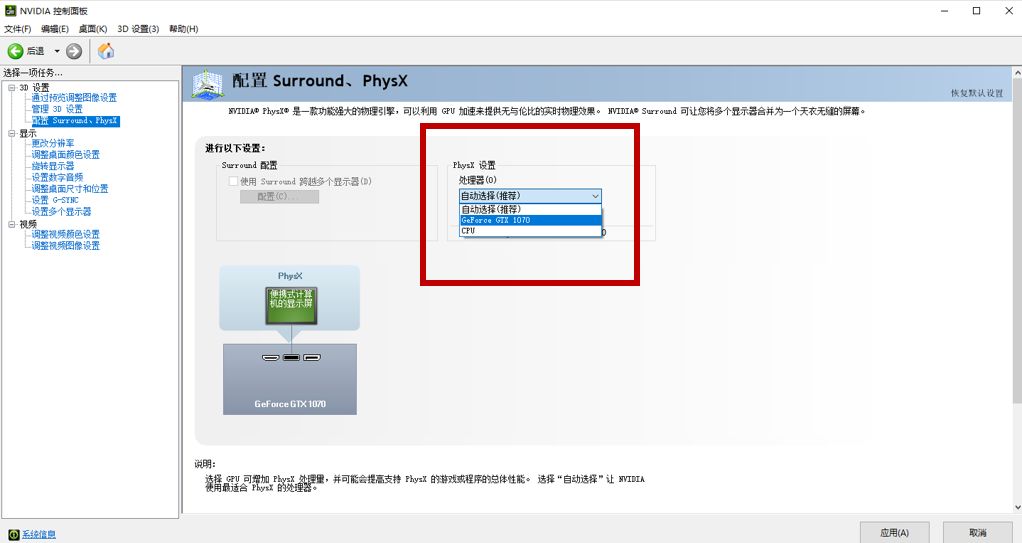This screenshot has width=1022, height=543.
Task: Open the Back history dropdown arrow
Action: 57,51
